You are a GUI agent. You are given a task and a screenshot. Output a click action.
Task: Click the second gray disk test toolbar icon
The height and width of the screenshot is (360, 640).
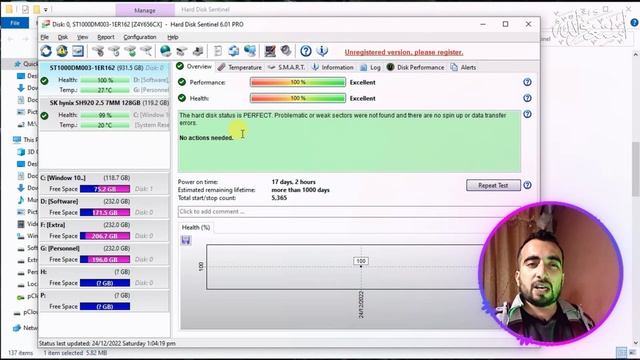click(x=114, y=51)
